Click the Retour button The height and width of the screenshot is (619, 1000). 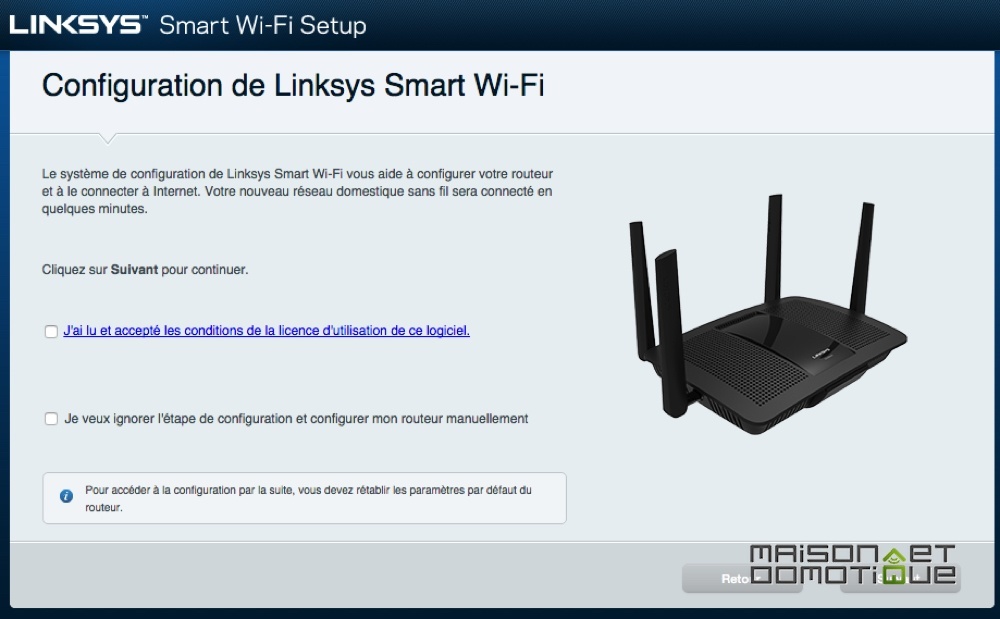coord(742,578)
